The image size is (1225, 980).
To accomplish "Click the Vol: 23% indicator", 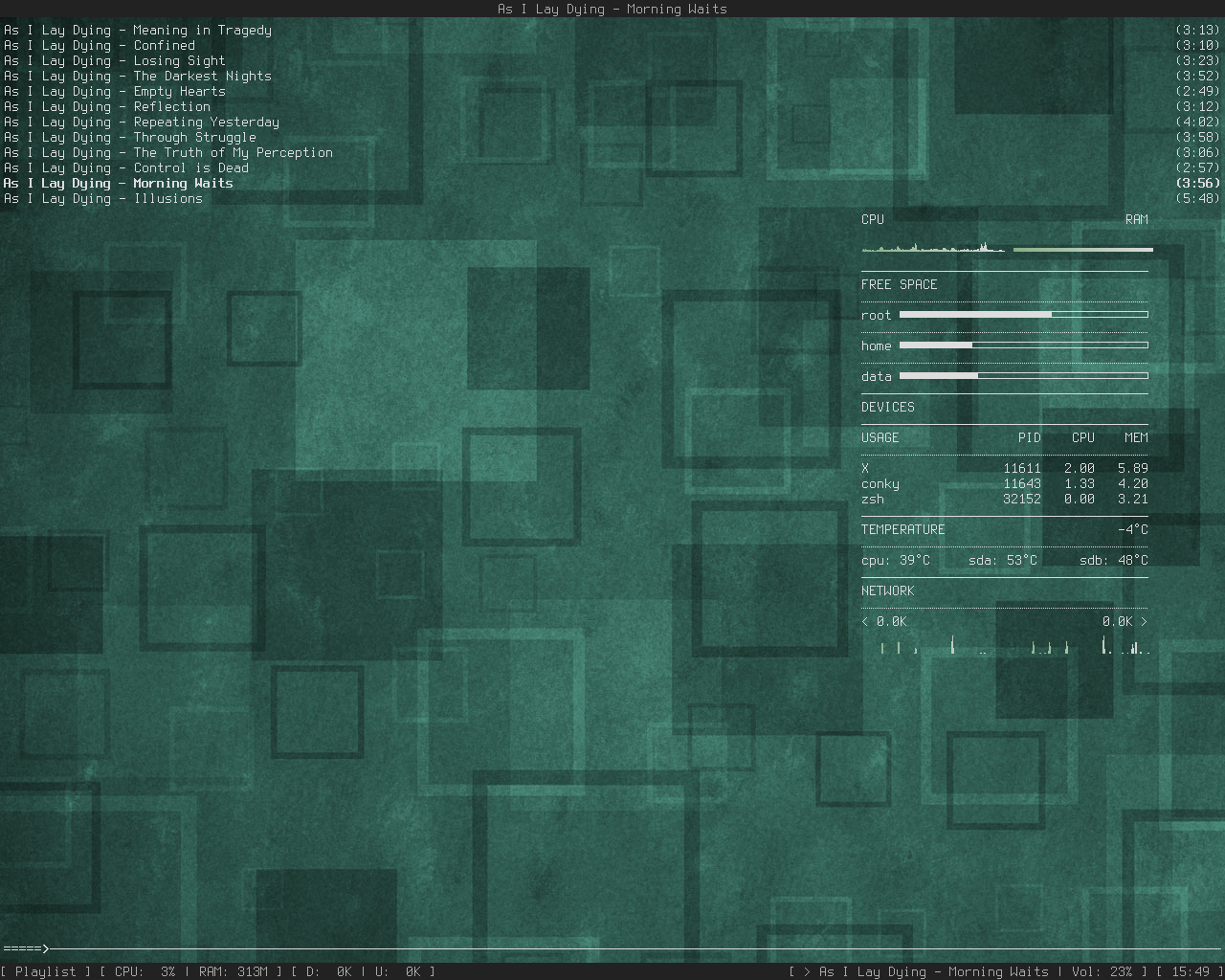I will [1102, 972].
